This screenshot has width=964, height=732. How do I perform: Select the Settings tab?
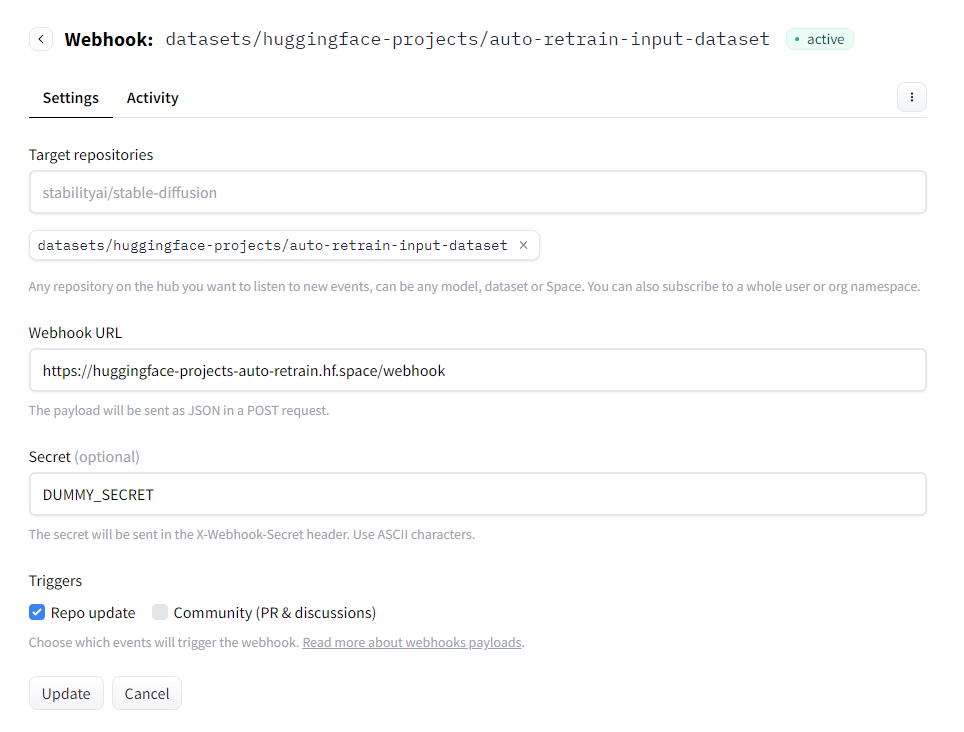[70, 97]
